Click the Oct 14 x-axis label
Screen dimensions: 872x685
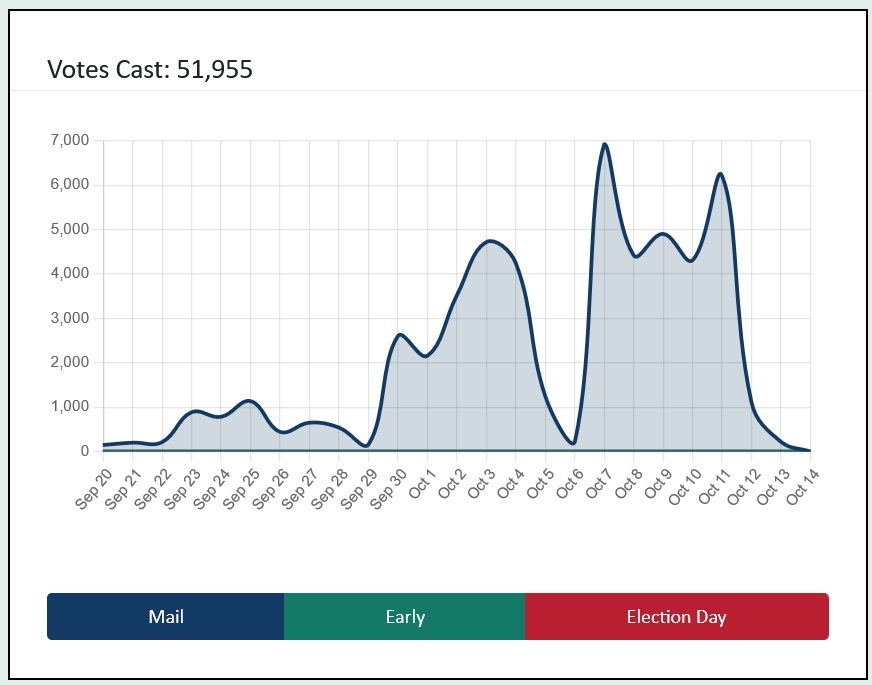coord(802,487)
